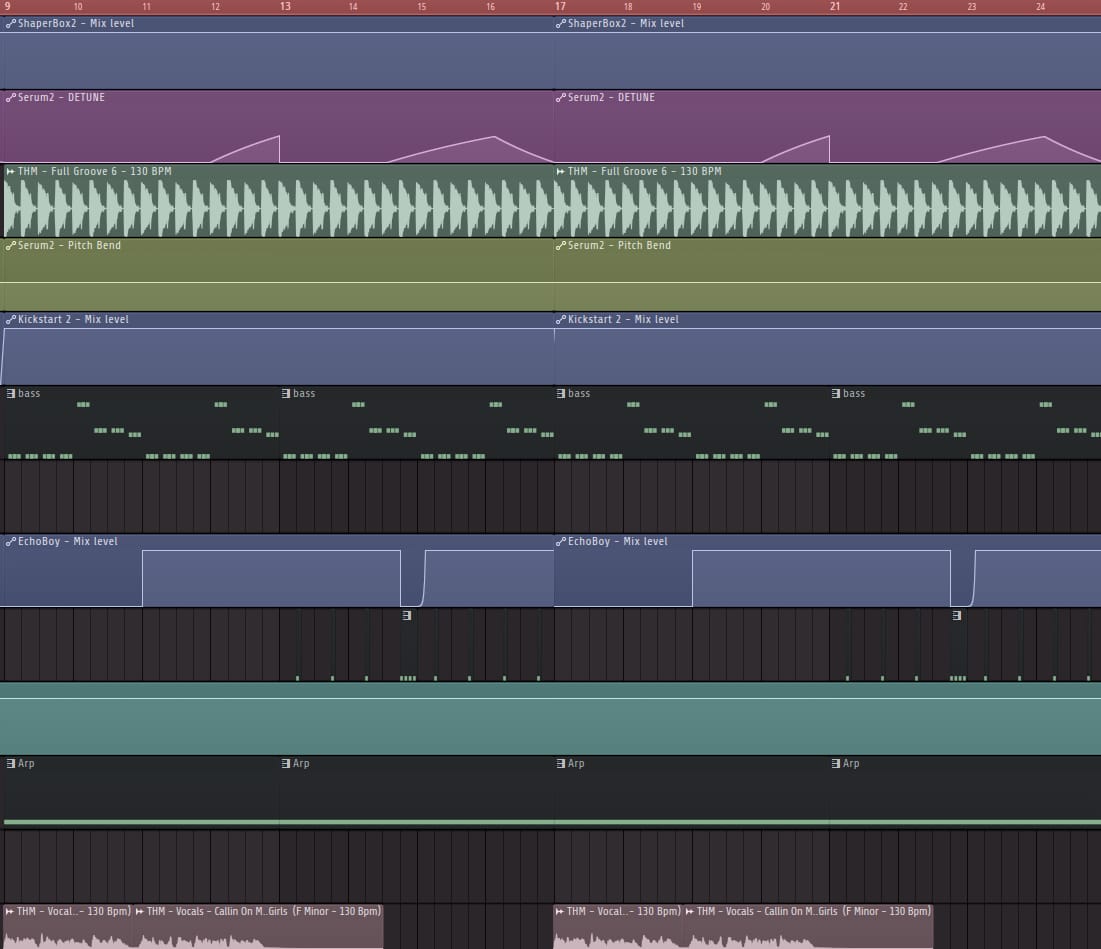Viewport: 1101px width, 949px height.
Task: Select the THM Vocal.. 130 Bpm clip at bar 17
Action: pyautogui.click(x=618, y=927)
